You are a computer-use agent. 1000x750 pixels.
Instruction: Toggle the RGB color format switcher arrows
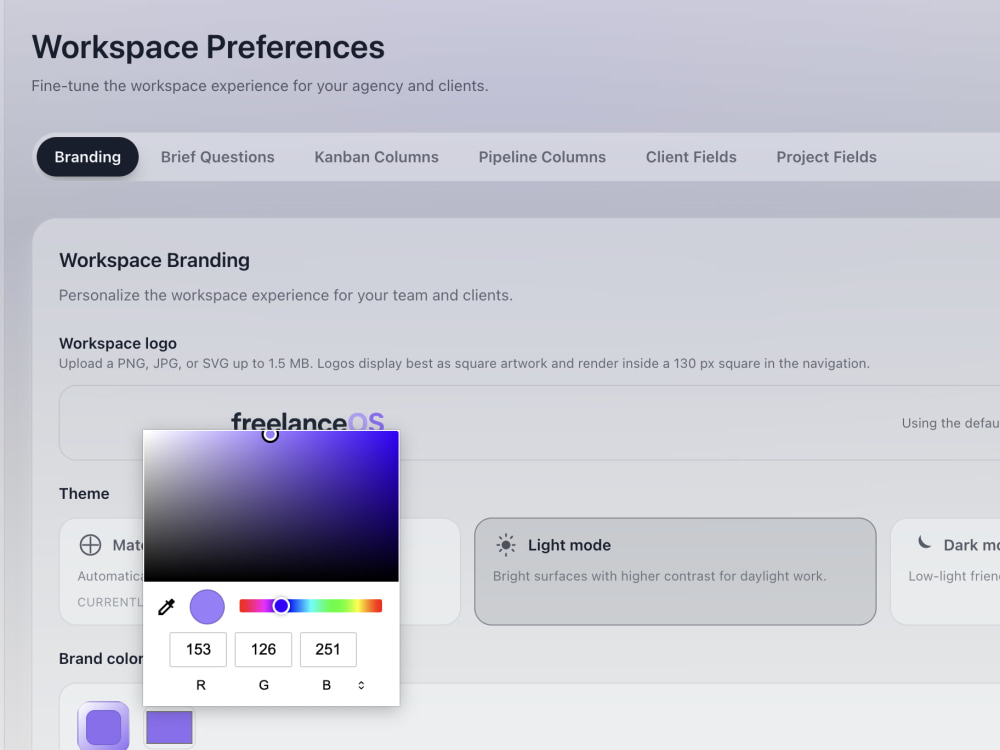361,685
